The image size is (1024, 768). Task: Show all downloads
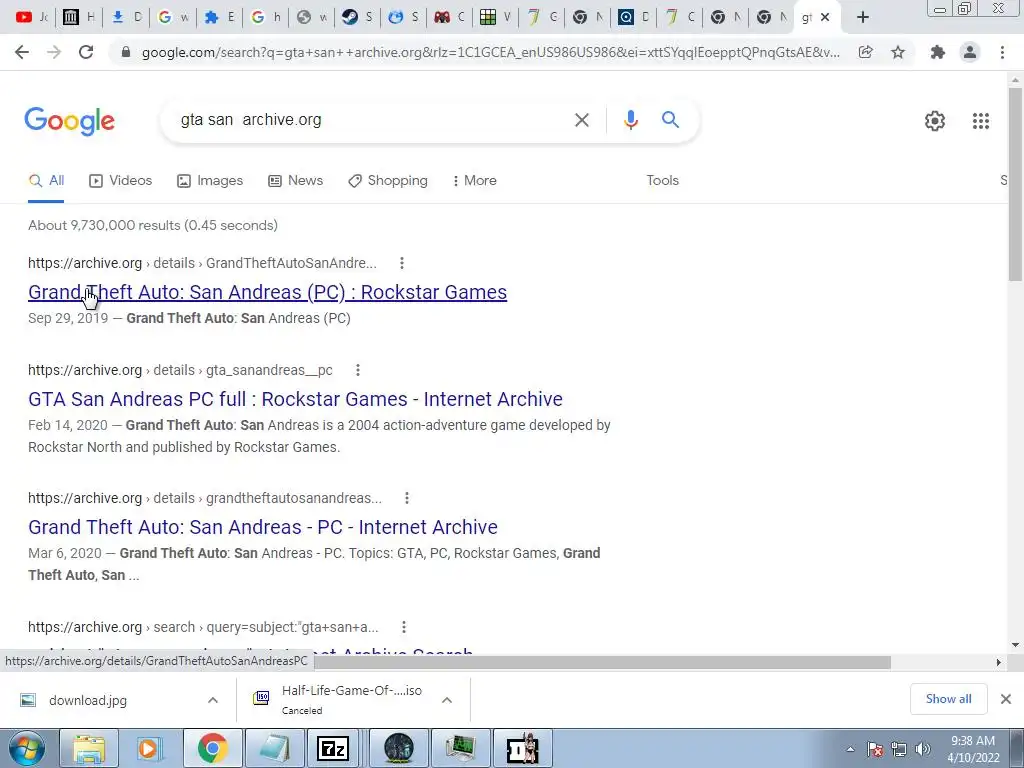948,699
